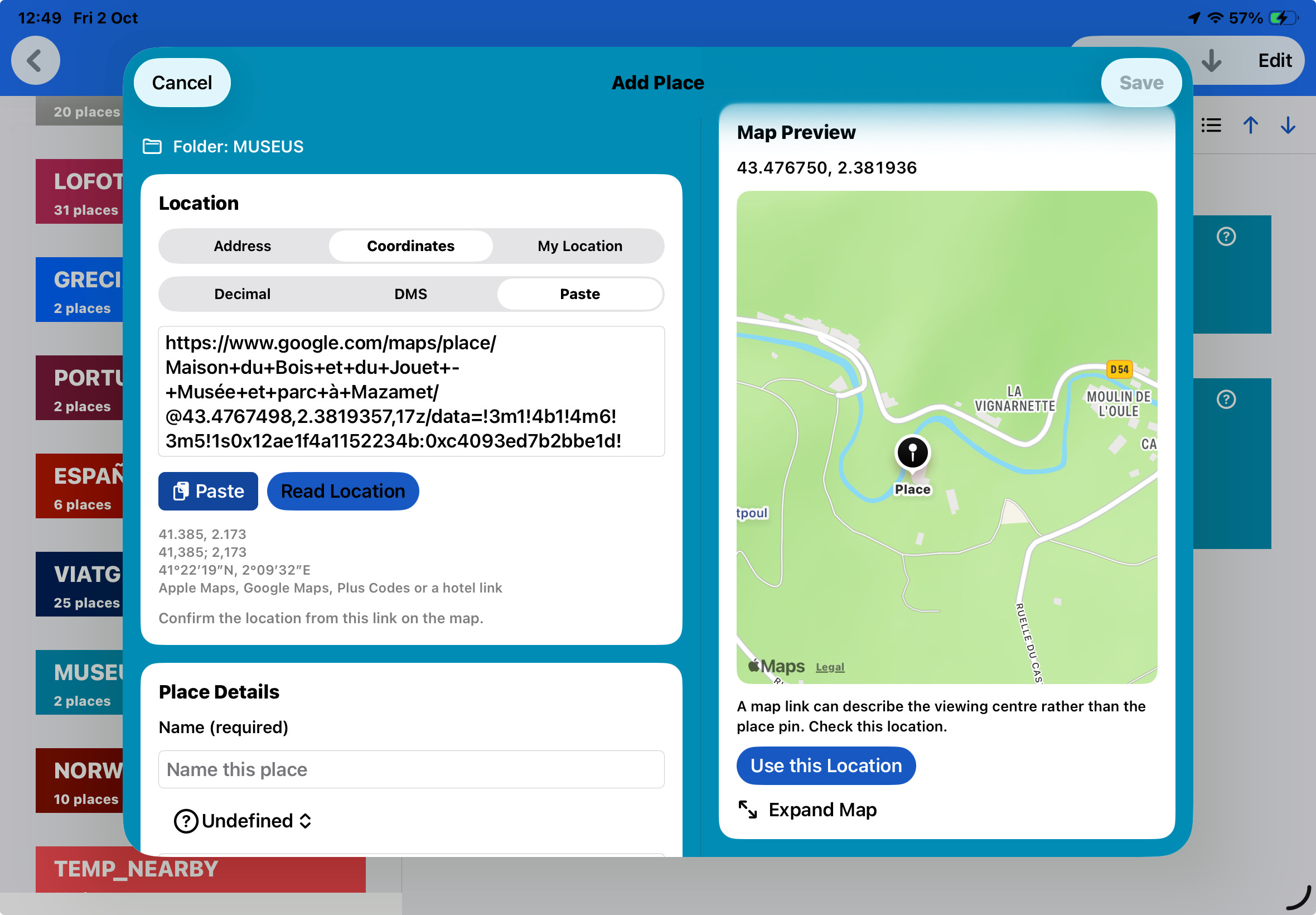Open the GRECI folder with 2 places
Screen dimensions: 1316x915
[x=79, y=290]
